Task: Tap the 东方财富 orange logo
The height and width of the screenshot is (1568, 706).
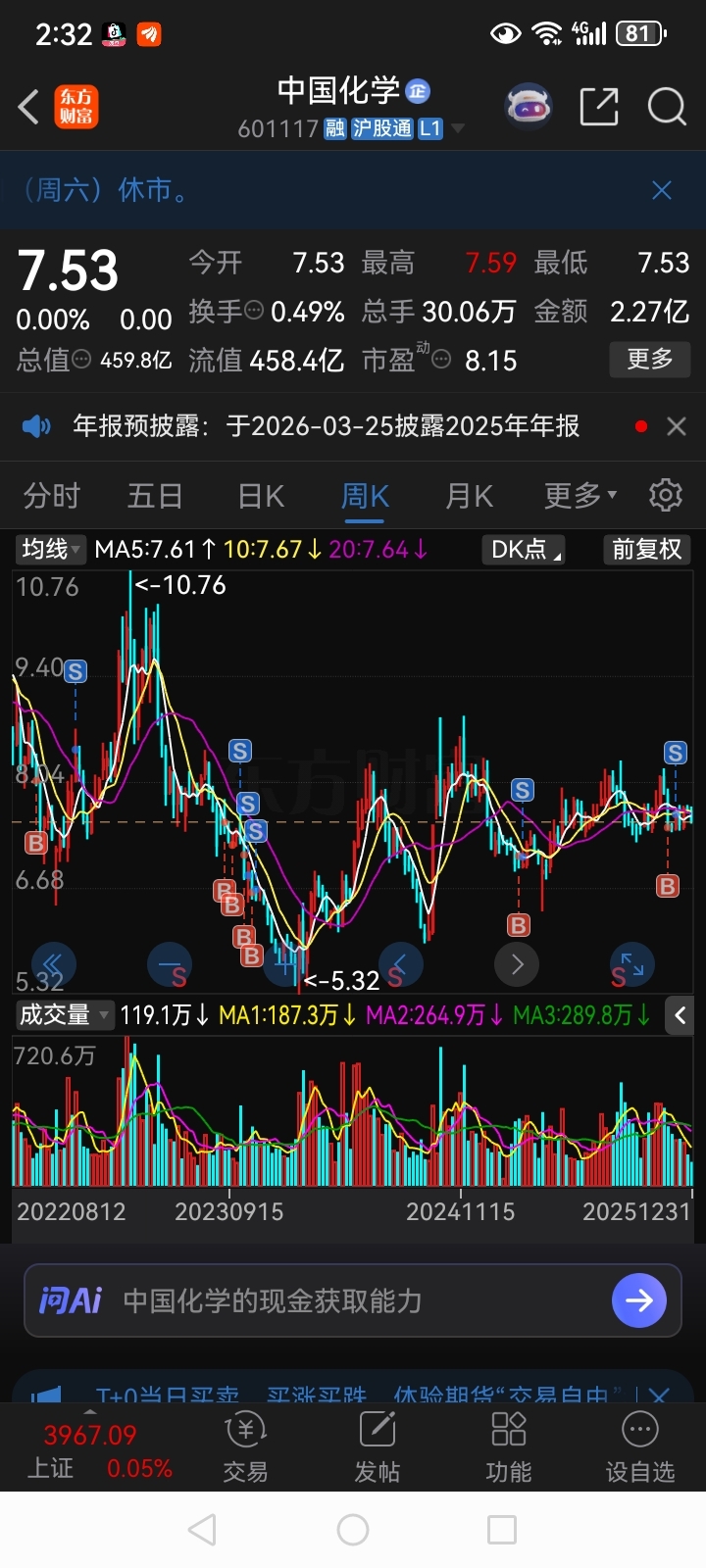Action: [76, 107]
